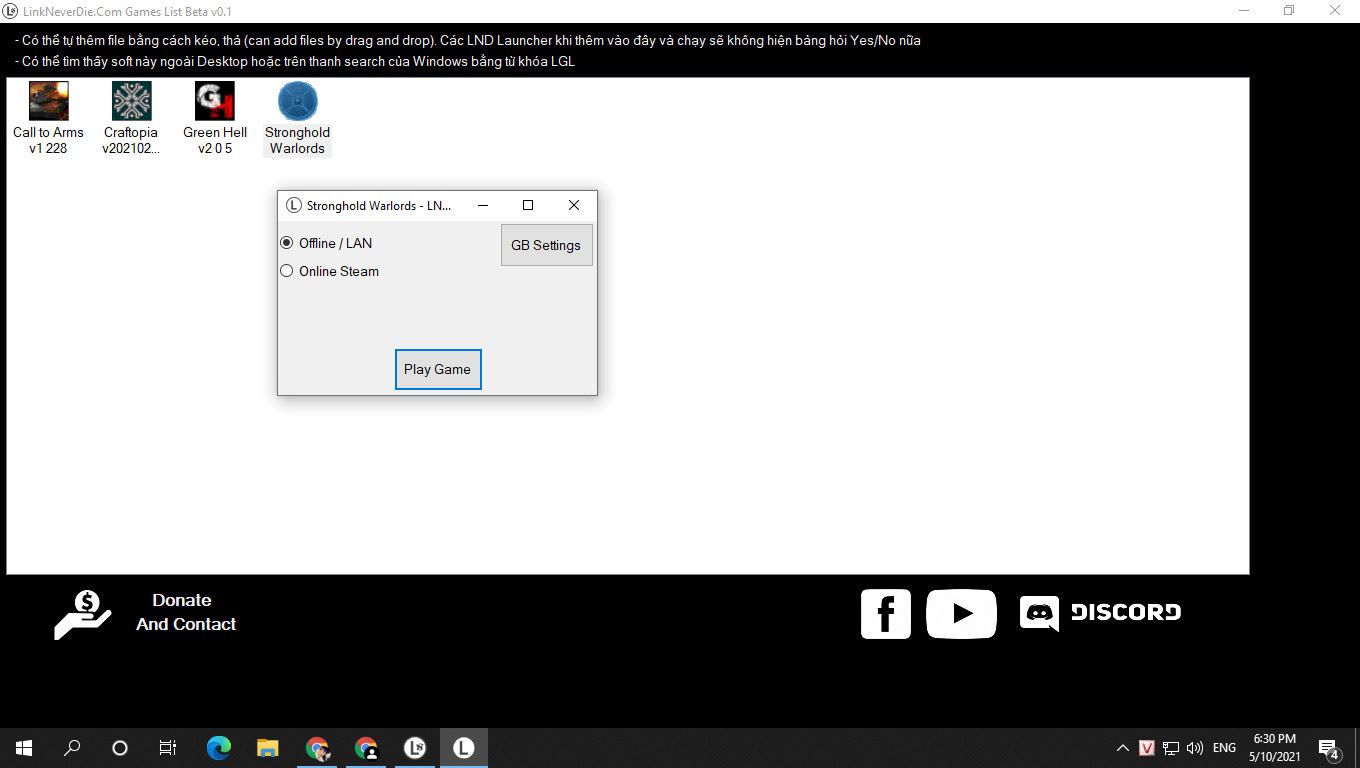Click the 'Craftopia v202102...' label
Viewport: 1360px width, 768px height.
click(x=131, y=140)
